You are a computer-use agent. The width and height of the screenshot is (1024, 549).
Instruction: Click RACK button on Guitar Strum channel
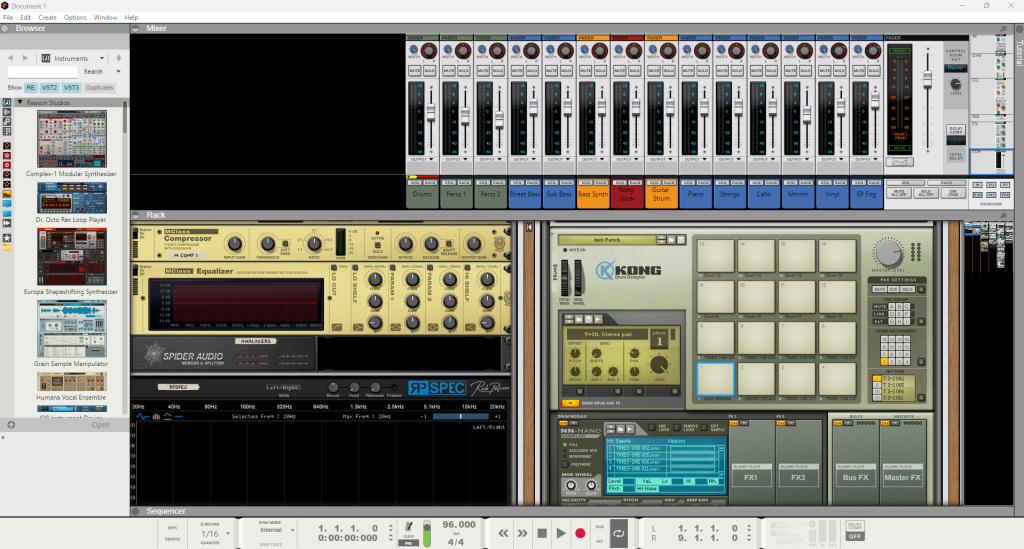pyautogui.click(x=669, y=183)
